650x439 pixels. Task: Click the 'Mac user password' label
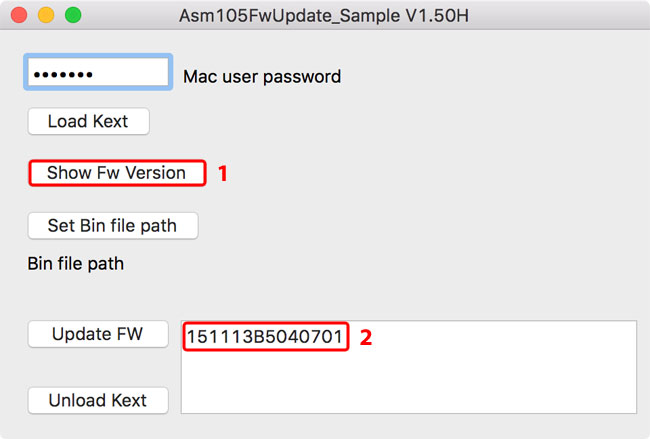pos(262,76)
